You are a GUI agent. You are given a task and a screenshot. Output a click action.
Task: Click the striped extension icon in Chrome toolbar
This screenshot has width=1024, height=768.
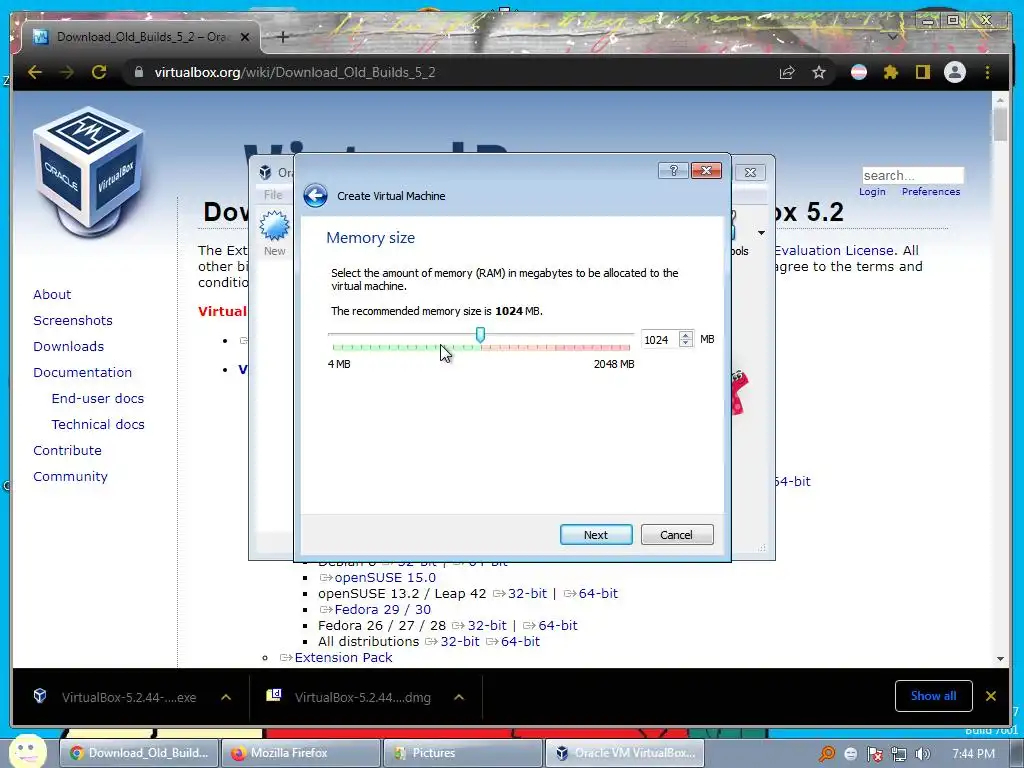859,72
